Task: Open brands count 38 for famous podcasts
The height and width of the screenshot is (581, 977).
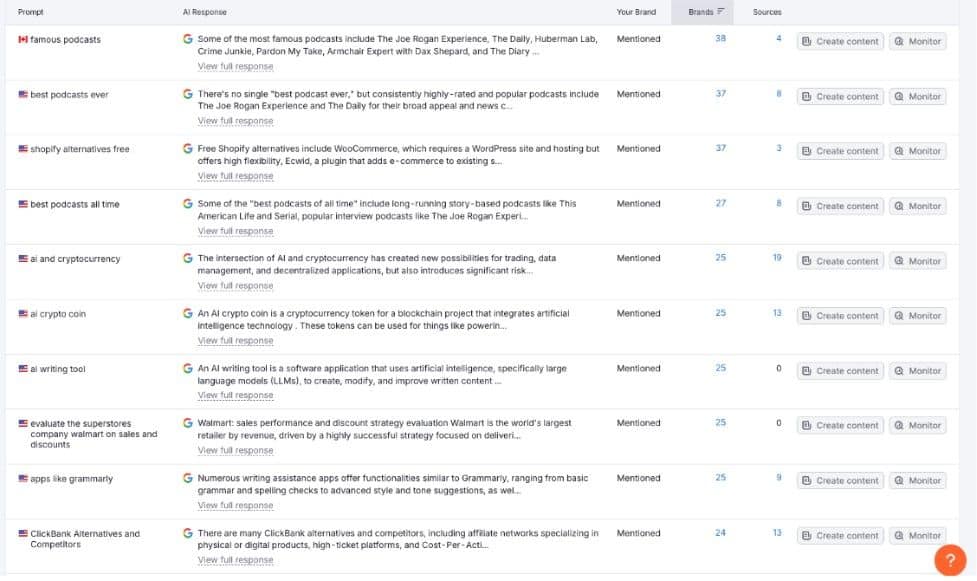Action: click(x=720, y=39)
